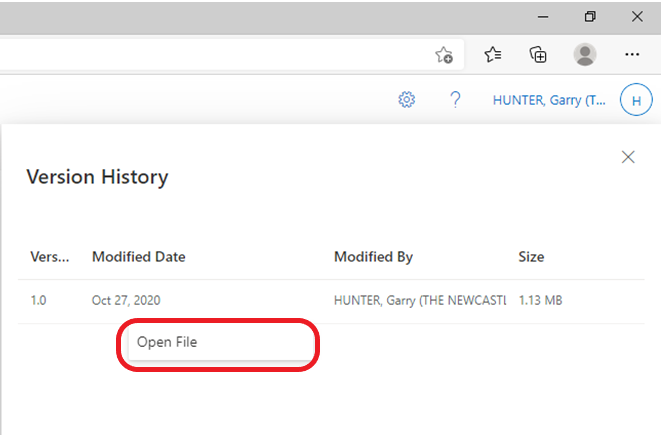Open the settings gear
Image resolution: width=667 pixels, height=435 pixels.
407,100
